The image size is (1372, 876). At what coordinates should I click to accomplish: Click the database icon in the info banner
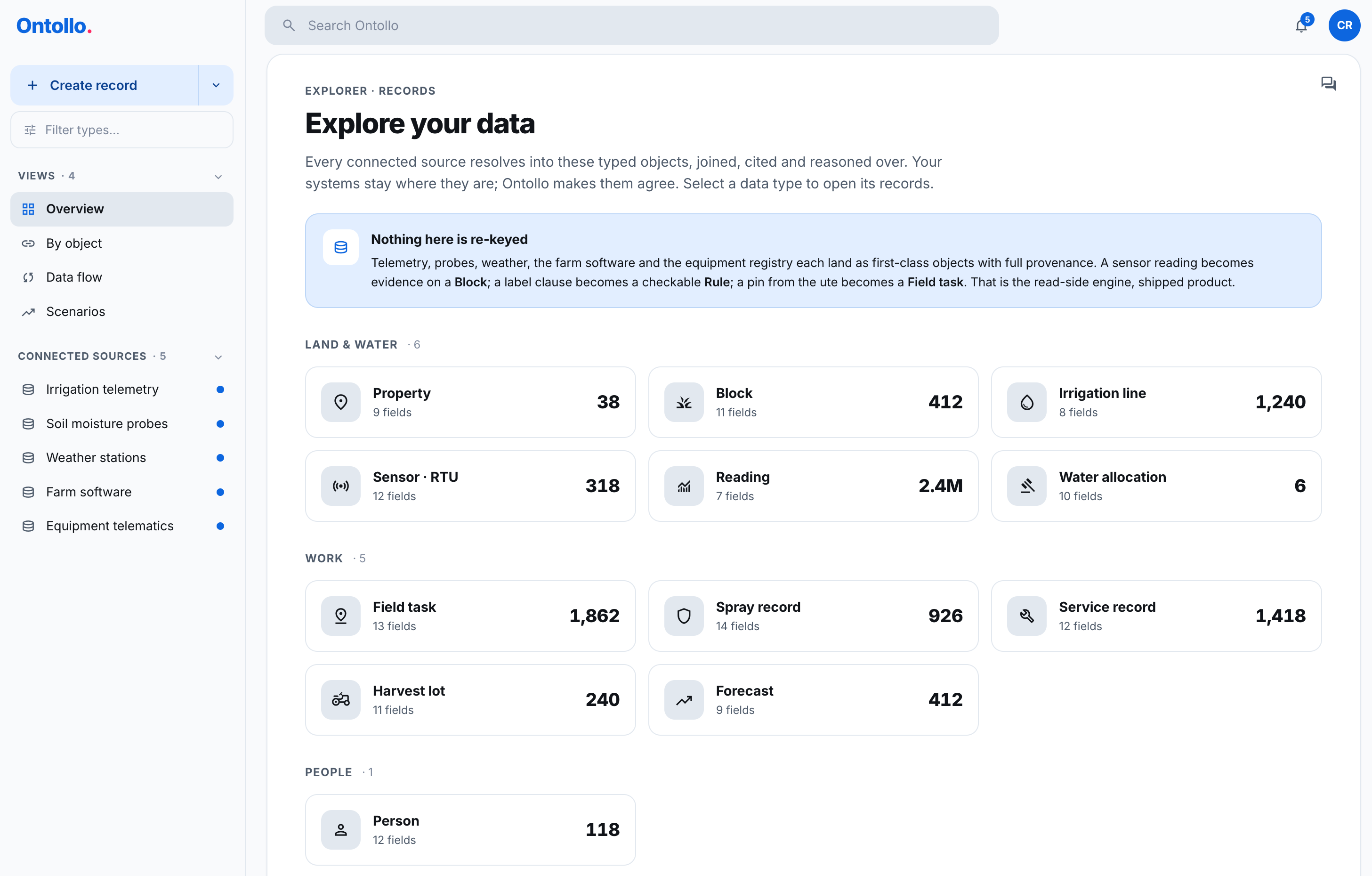[341, 247]
